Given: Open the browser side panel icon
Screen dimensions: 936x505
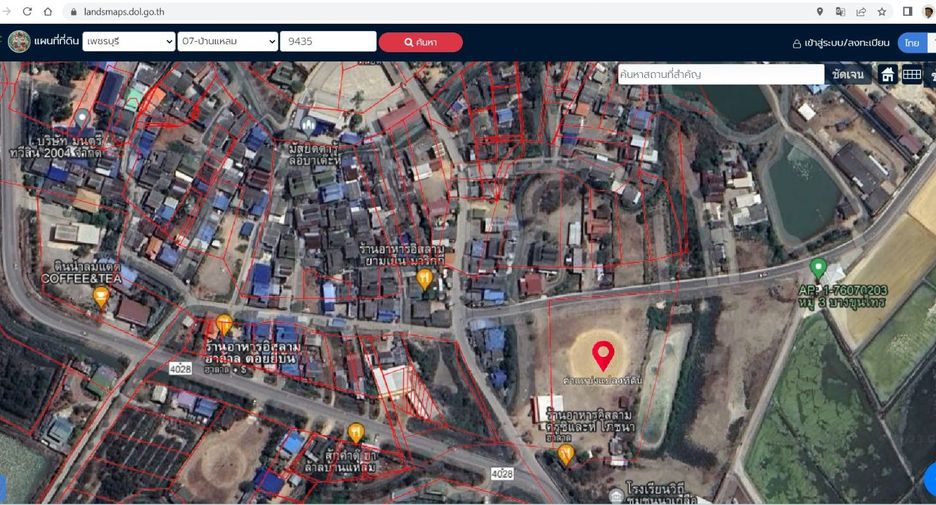Looking at the screenshot, I should [907, 11].
